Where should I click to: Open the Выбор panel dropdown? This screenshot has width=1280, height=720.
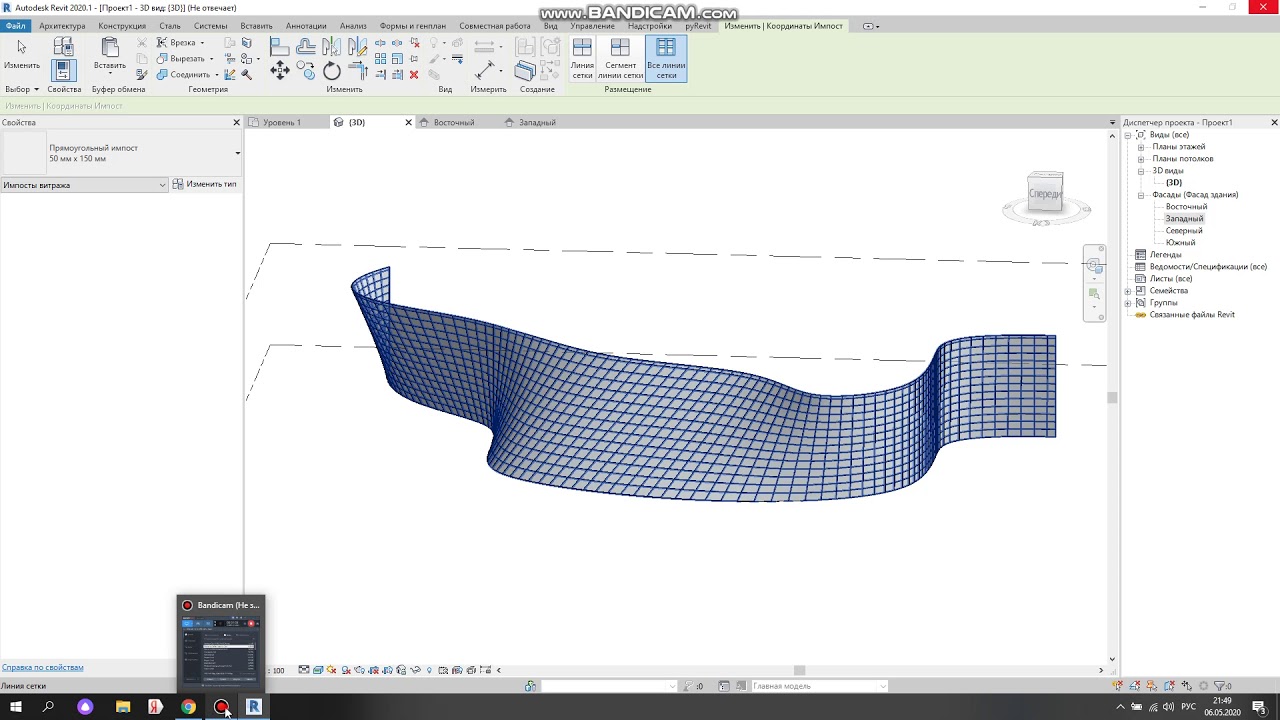click(21, 89)
